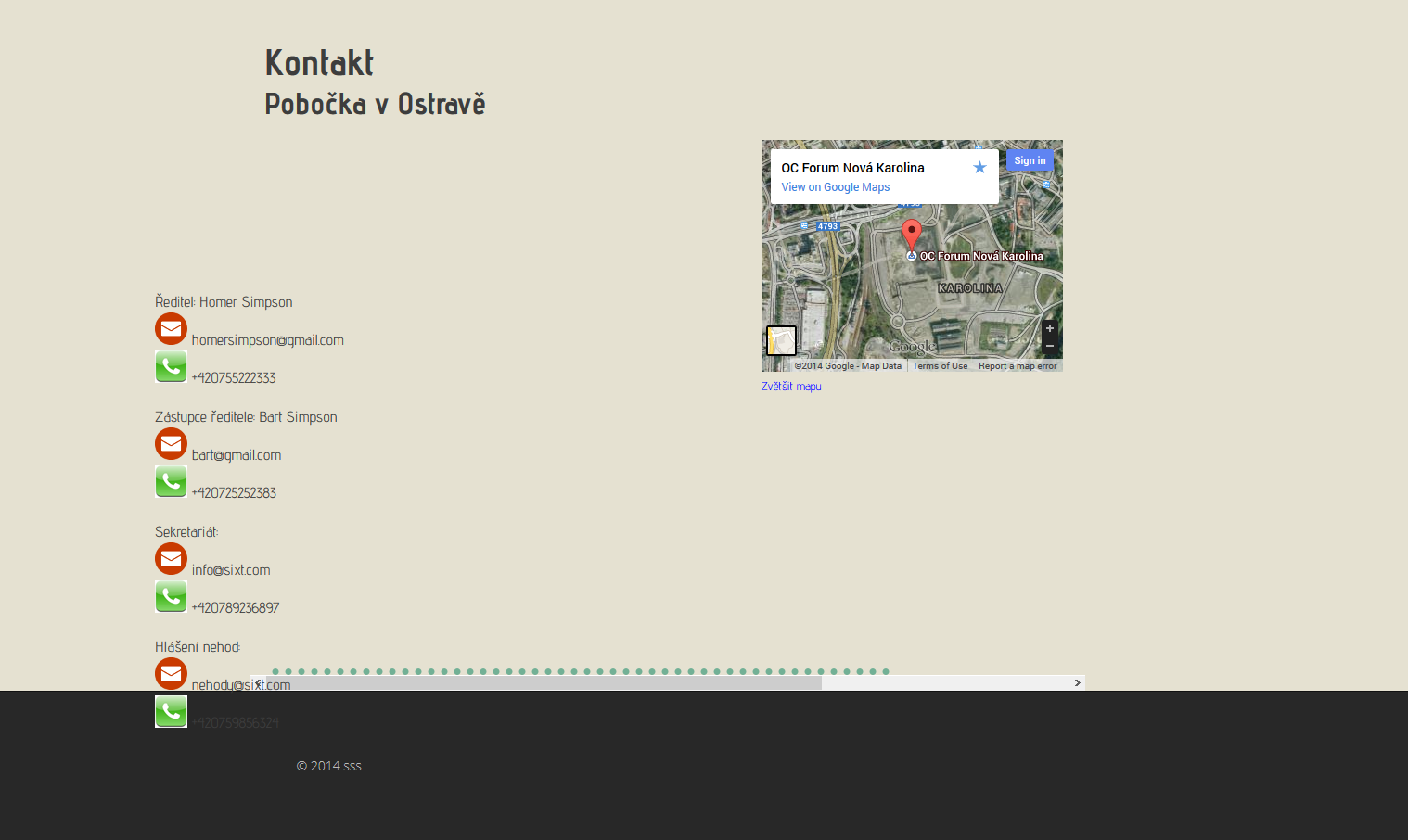Click Report a map error link
Viewport: 1408px width, 840px height.
(x=1018, y=366)
